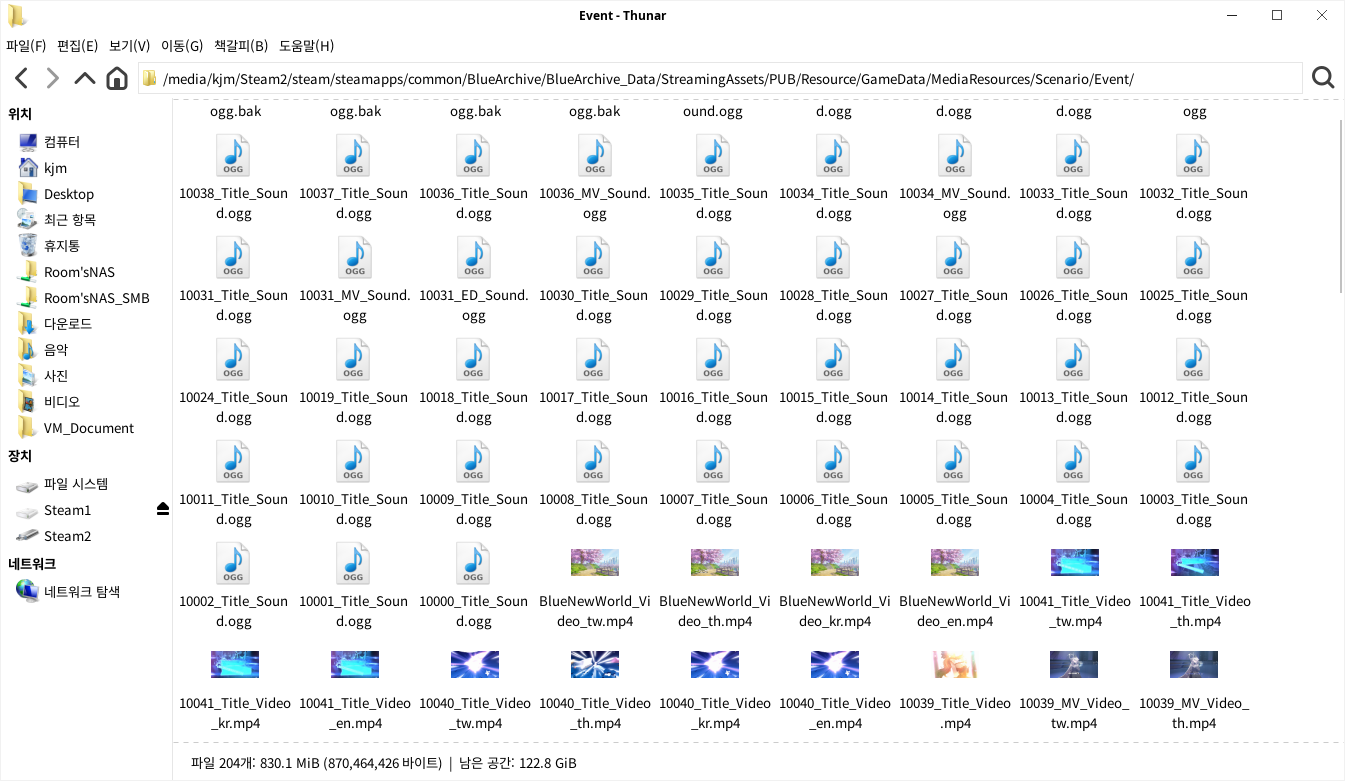Open the home folder toolbar icon
The image size is (1345, 781).
point(117,79)
